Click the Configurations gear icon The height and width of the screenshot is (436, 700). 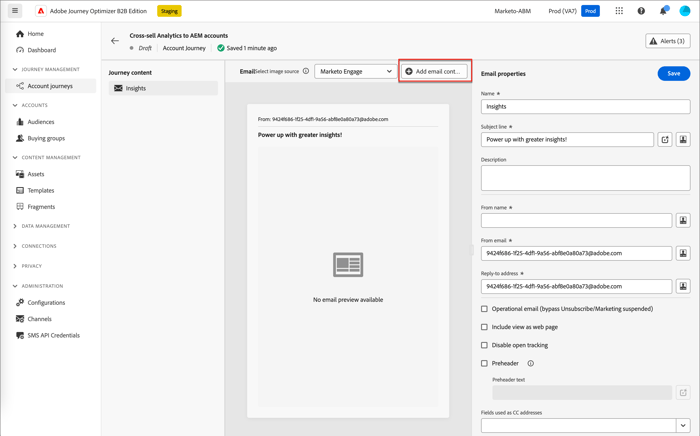pos(20,303)
